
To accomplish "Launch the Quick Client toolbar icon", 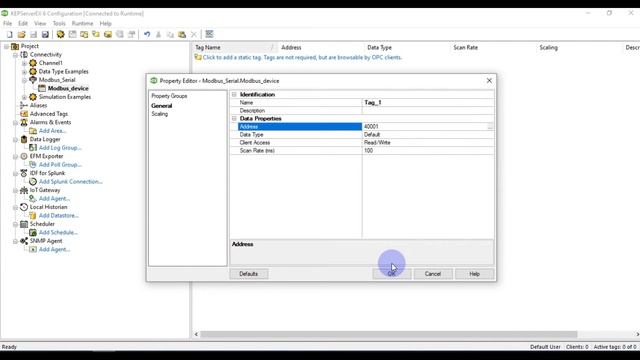I will coord(209,34).
